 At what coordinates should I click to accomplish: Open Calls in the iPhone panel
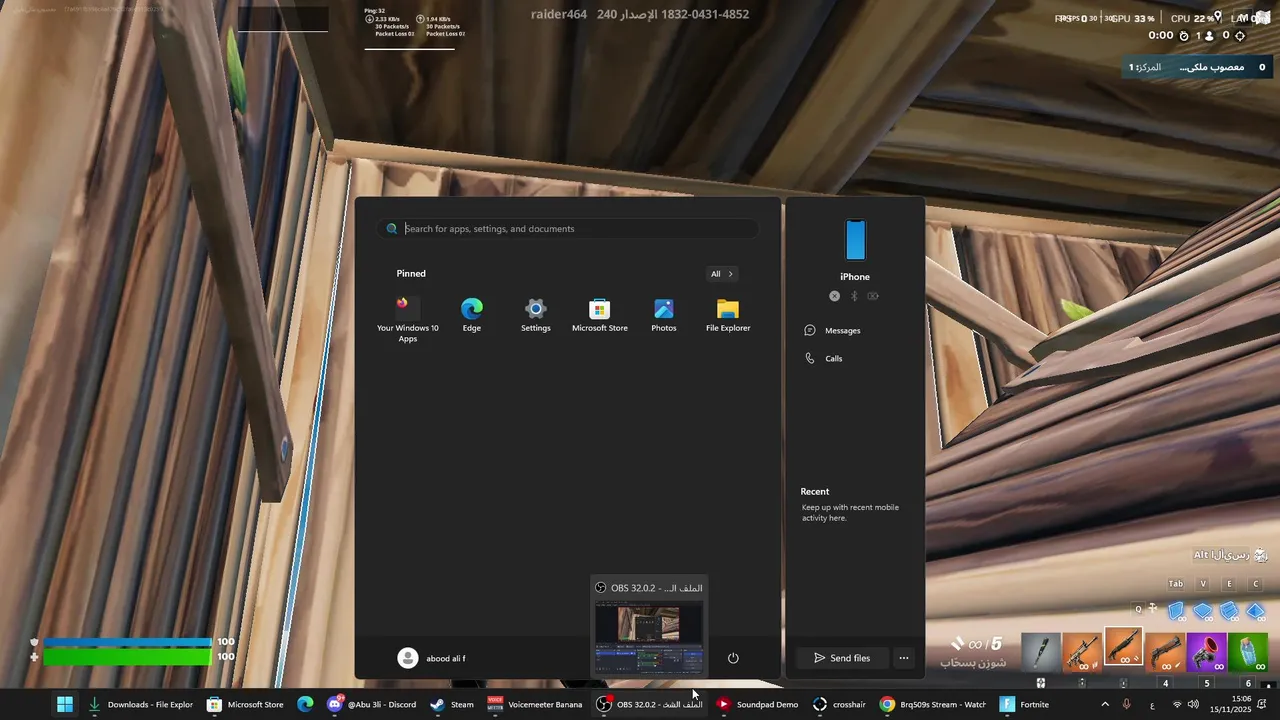[824, 358]
